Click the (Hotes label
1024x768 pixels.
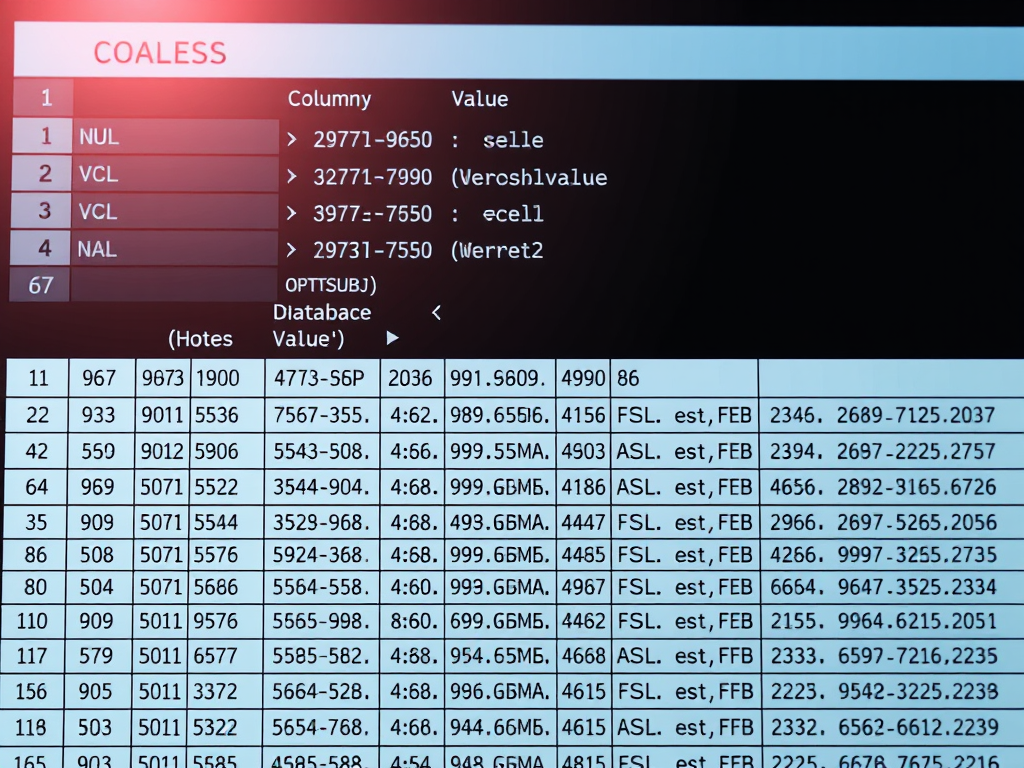[201, 339]
